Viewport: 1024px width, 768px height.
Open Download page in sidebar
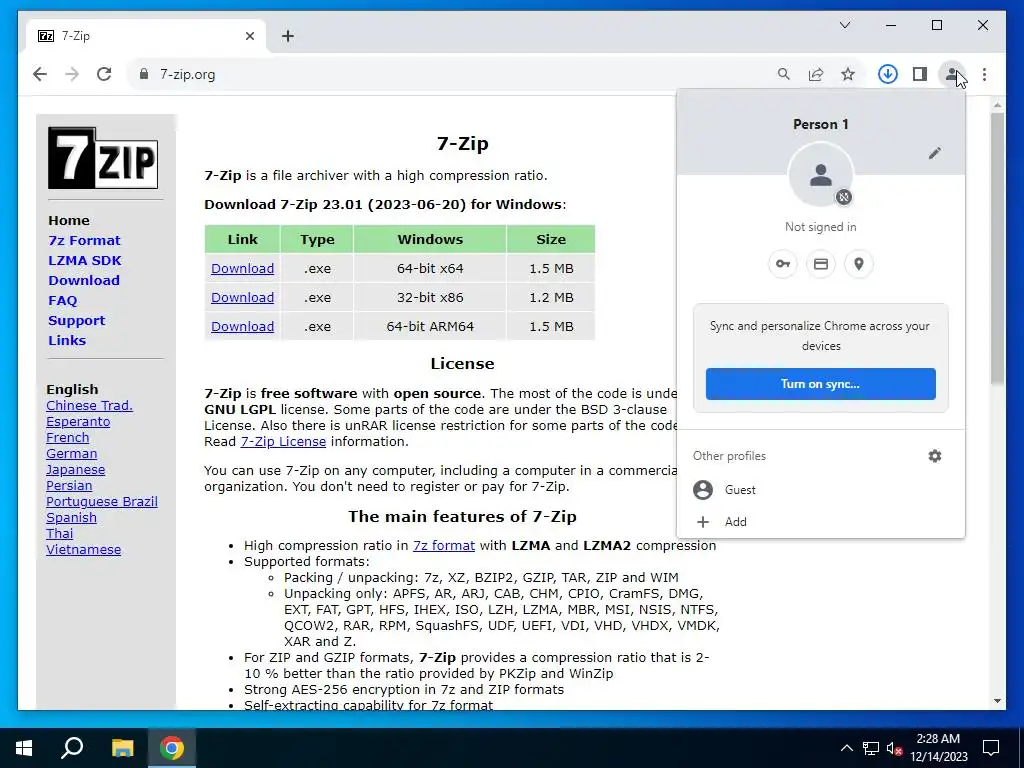84,281
